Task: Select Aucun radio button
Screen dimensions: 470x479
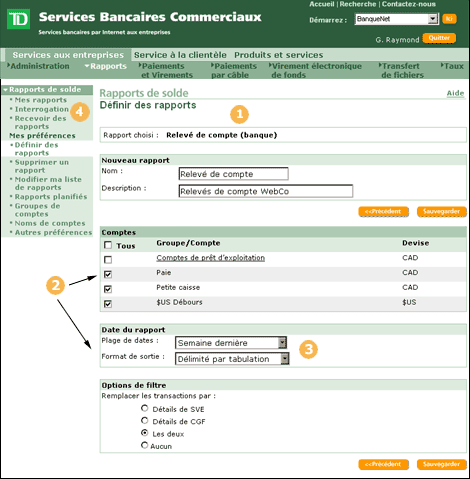Action: point(144,445)
